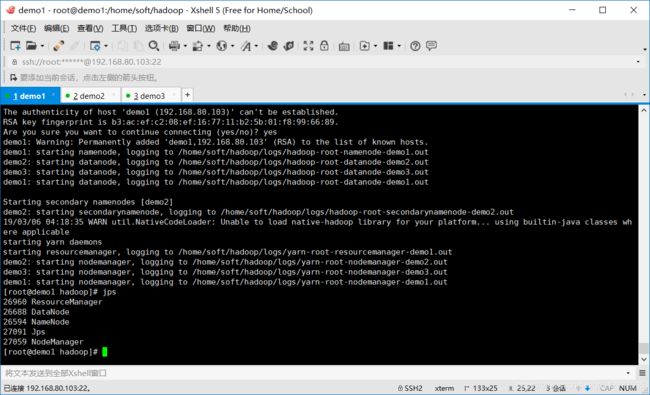The width and height of the screenshot is (650, 395).
Task: Open the 编辑(E) menu
Action: pos(56,28)
